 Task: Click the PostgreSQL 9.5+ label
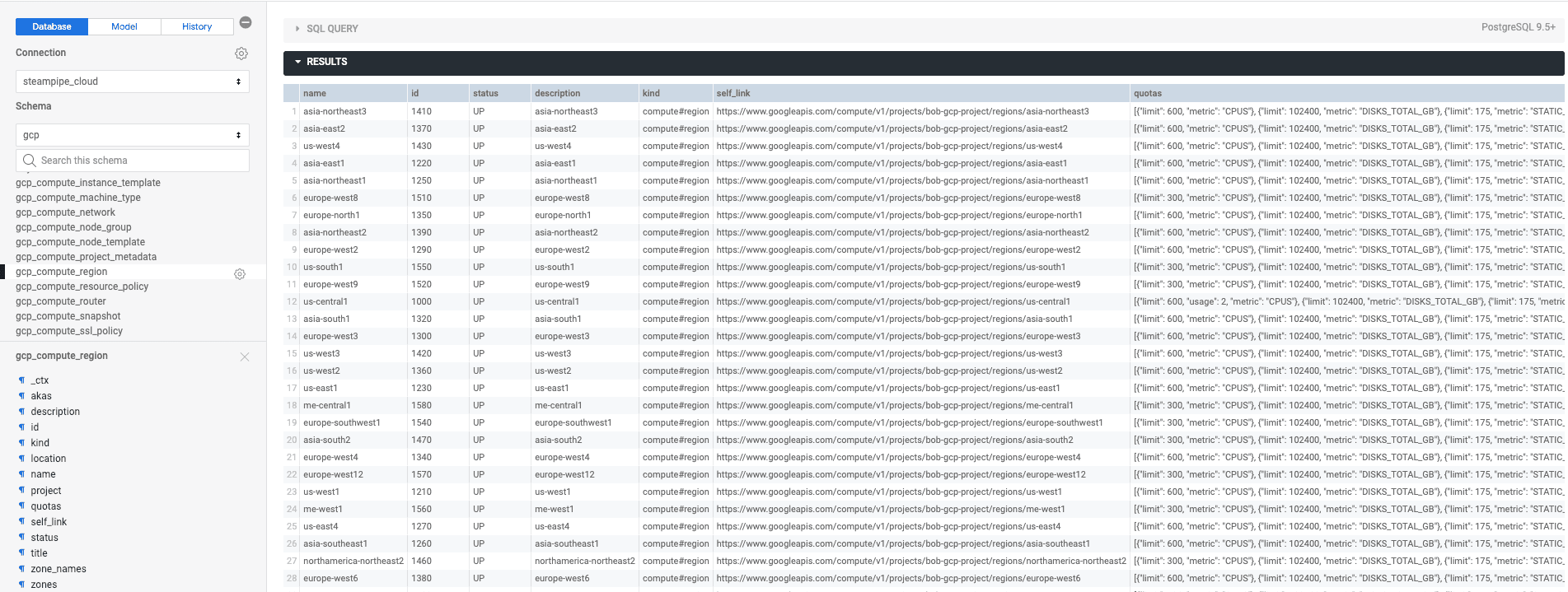coord(1518,27)
